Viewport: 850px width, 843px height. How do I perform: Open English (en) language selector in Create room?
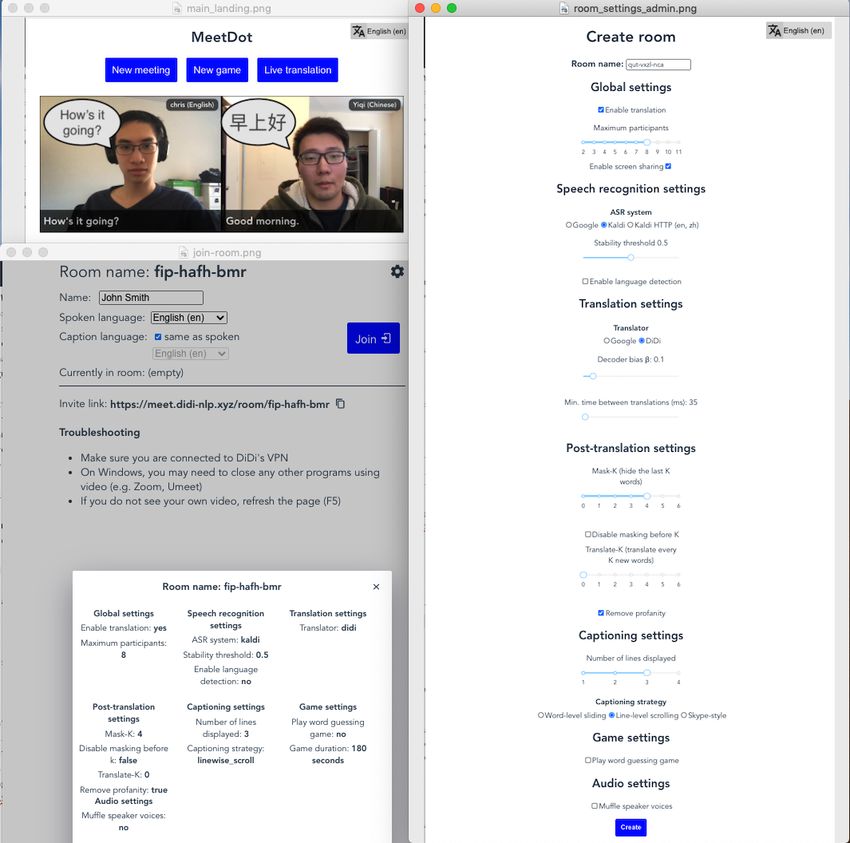[799, 30]
